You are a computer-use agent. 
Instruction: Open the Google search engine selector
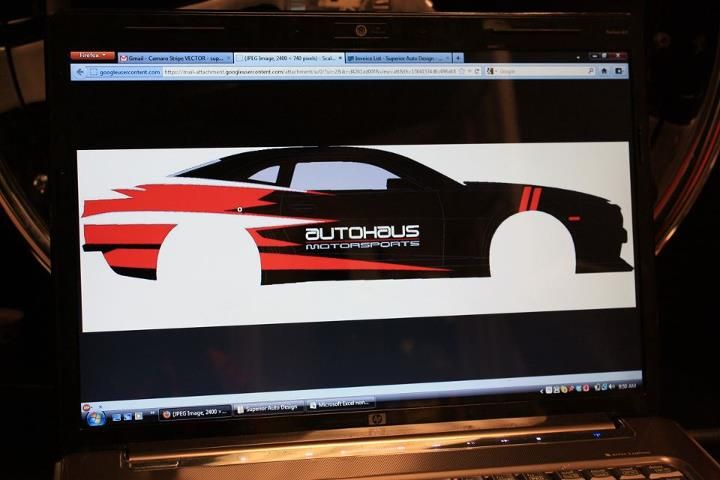(491, 71)
